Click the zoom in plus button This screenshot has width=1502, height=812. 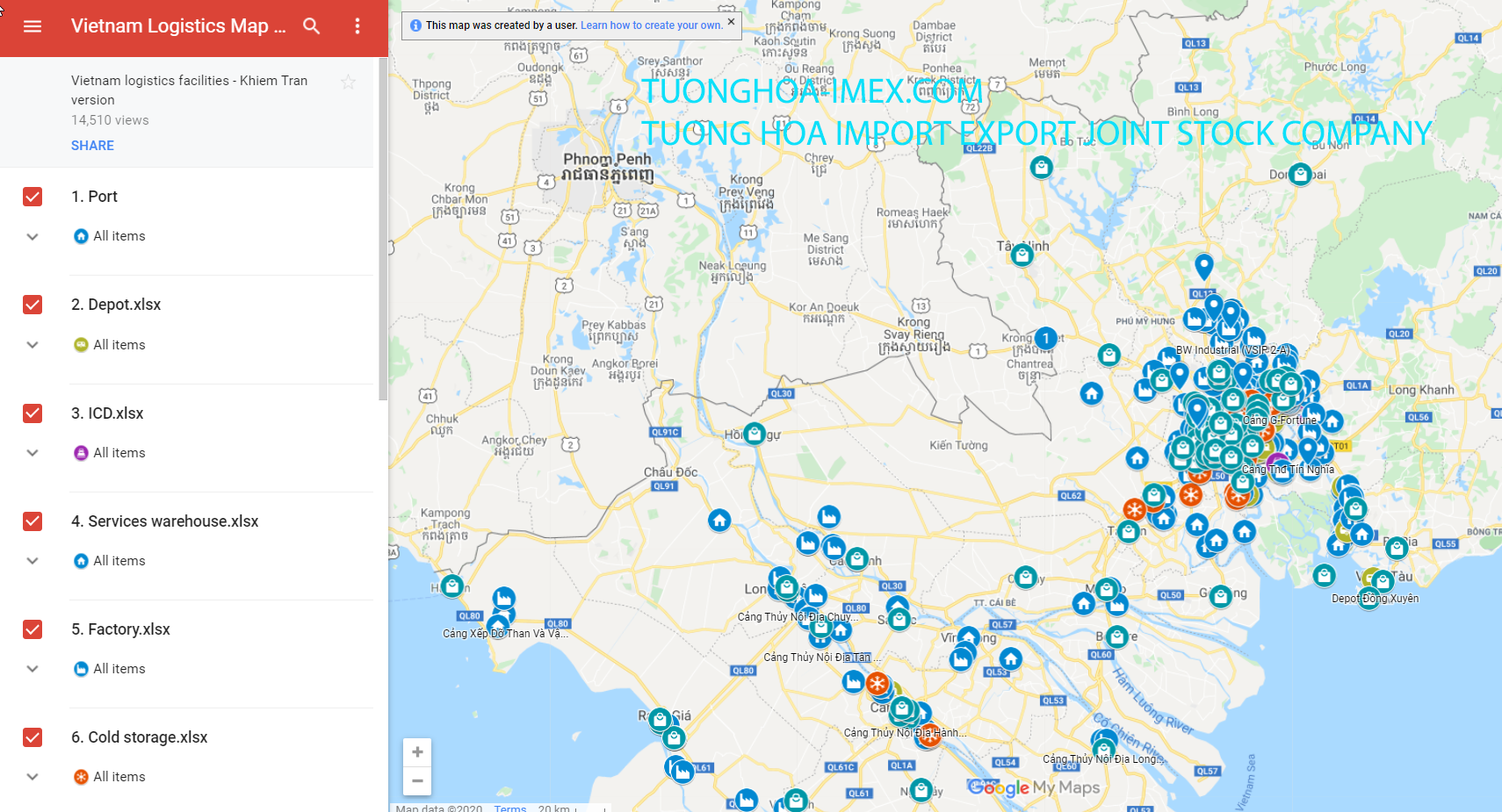pos(417,752)
